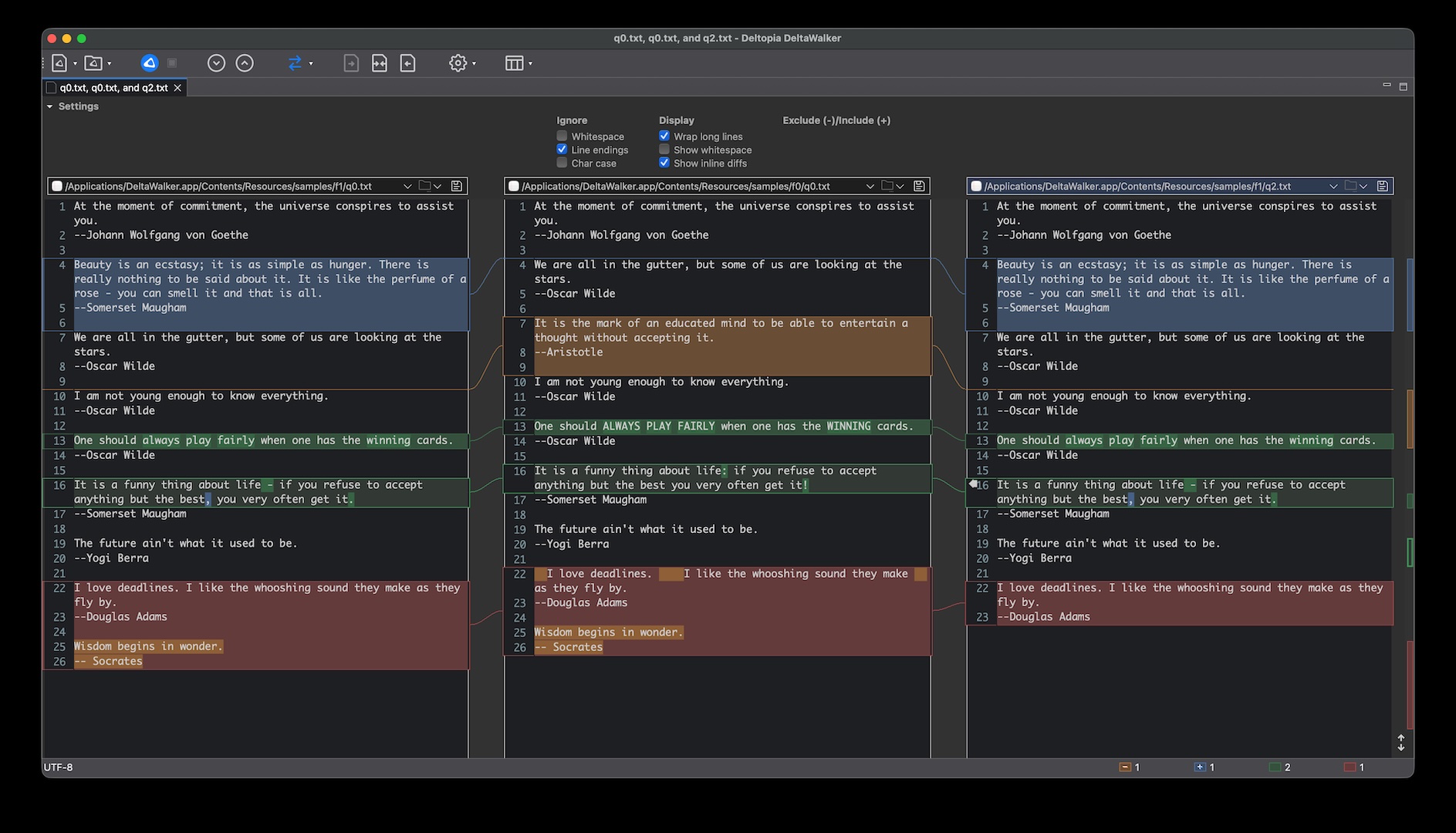1456x833 pixels.
Task: Click the Exclude (-)/Include (+) label
Action: coord(836,120)
